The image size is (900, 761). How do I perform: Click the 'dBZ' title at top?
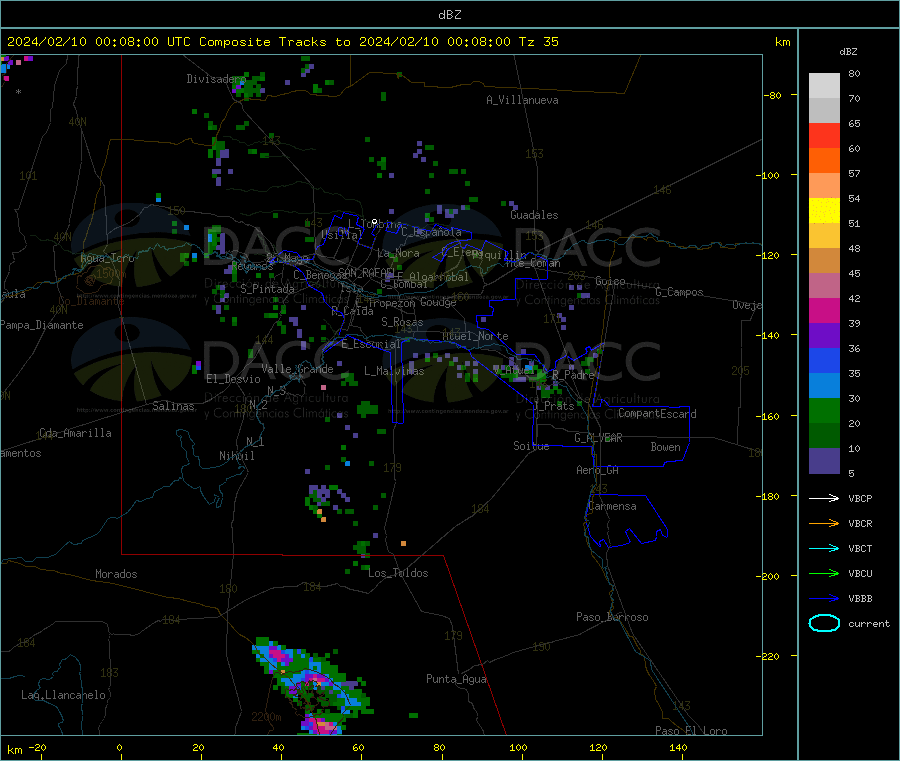[x=449, y=15]
